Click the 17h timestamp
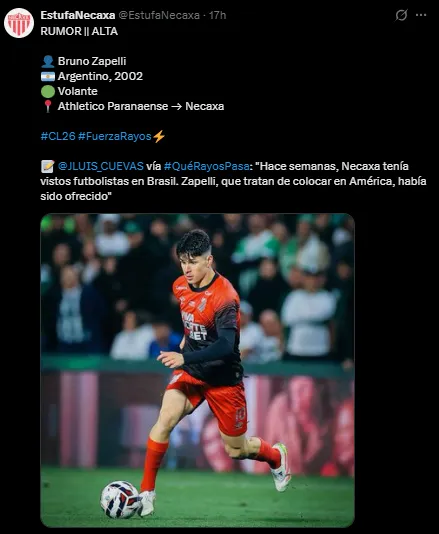This screenshot has height=534, width=439. click(218, 15)
